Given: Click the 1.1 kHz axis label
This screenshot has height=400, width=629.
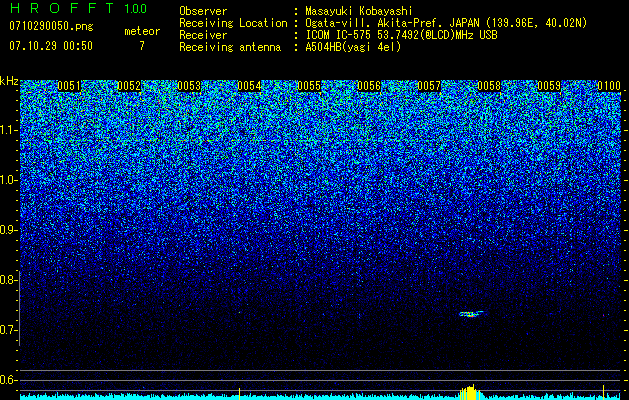Looking at the screenshot, I should click(x=8, y=130).
